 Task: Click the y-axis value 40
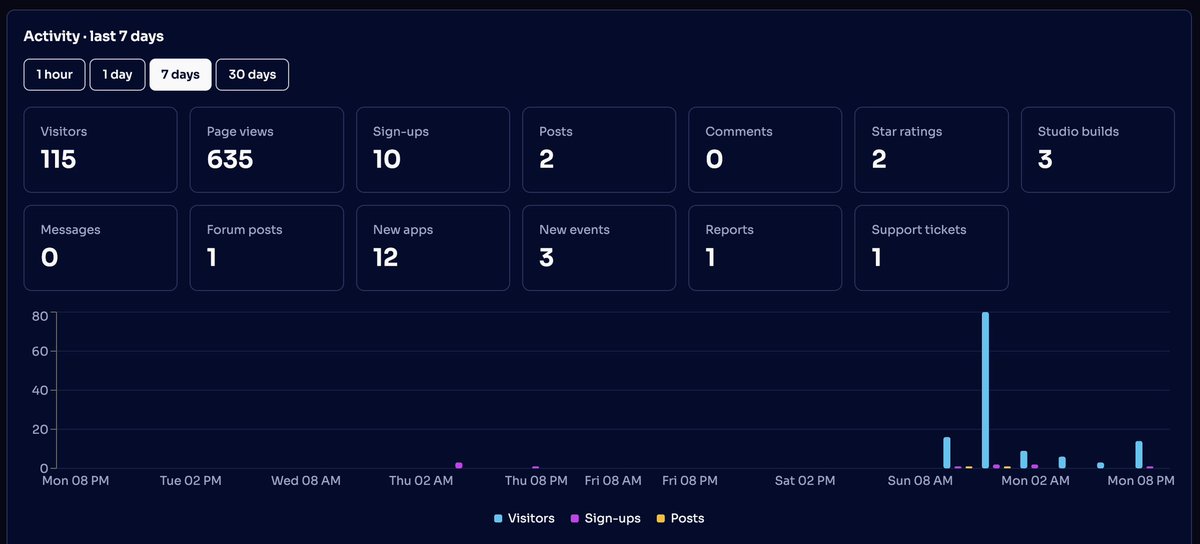(x=41, y=390)
